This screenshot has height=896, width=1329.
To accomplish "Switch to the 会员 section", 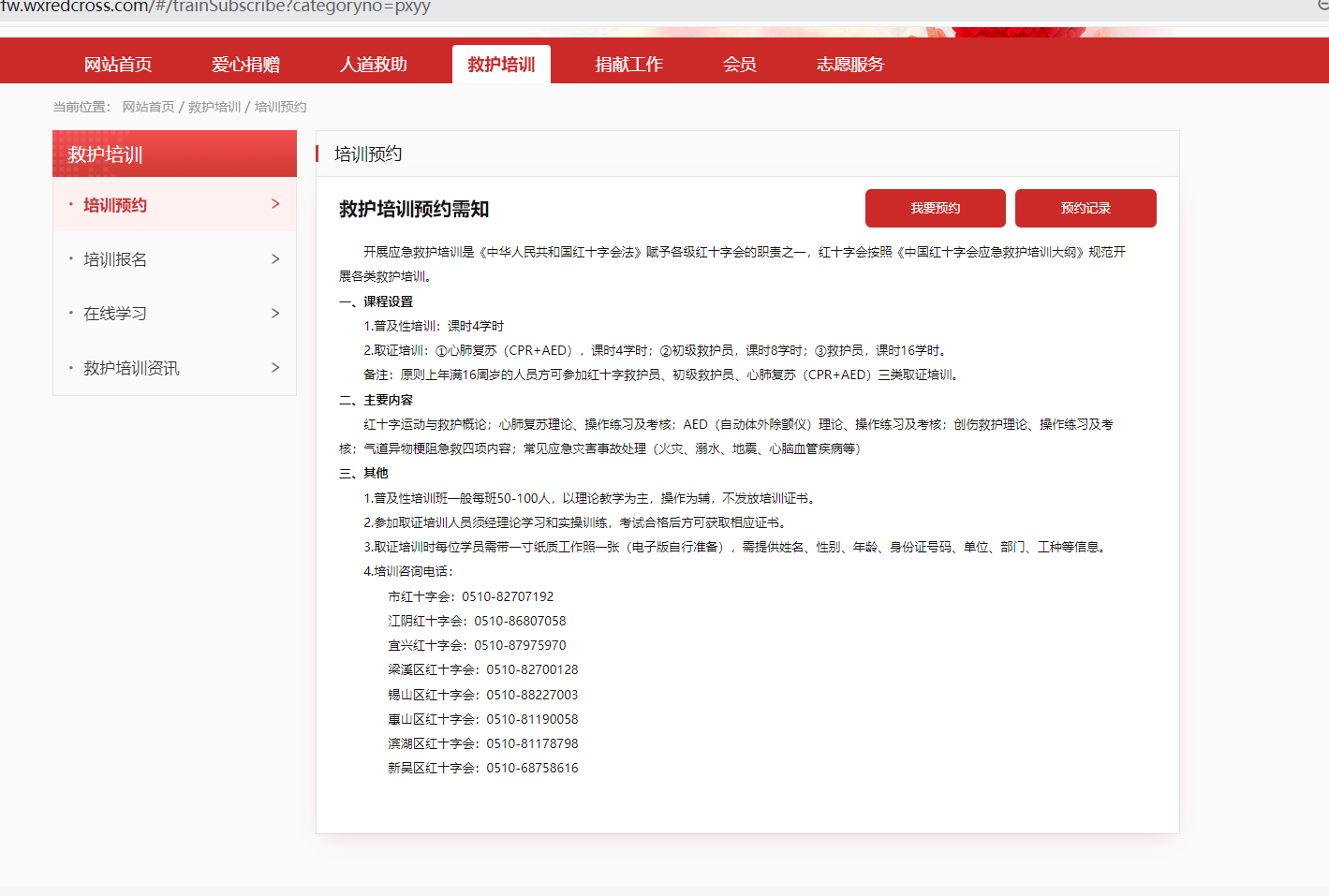I will point(739,65).
